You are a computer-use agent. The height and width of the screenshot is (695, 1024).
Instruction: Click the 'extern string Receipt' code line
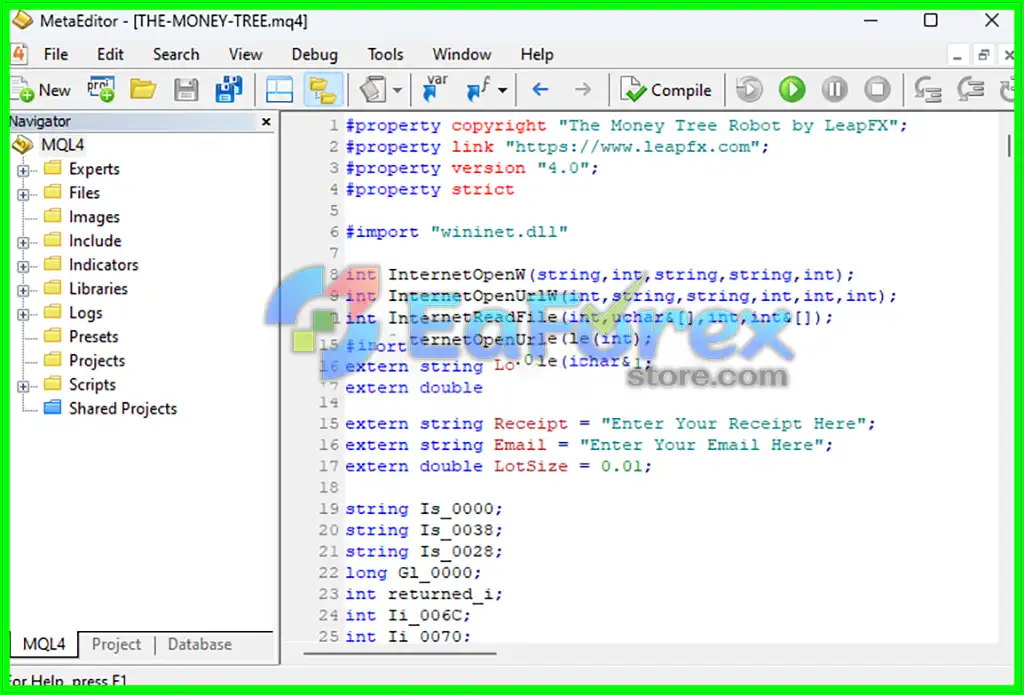[610, 424]
